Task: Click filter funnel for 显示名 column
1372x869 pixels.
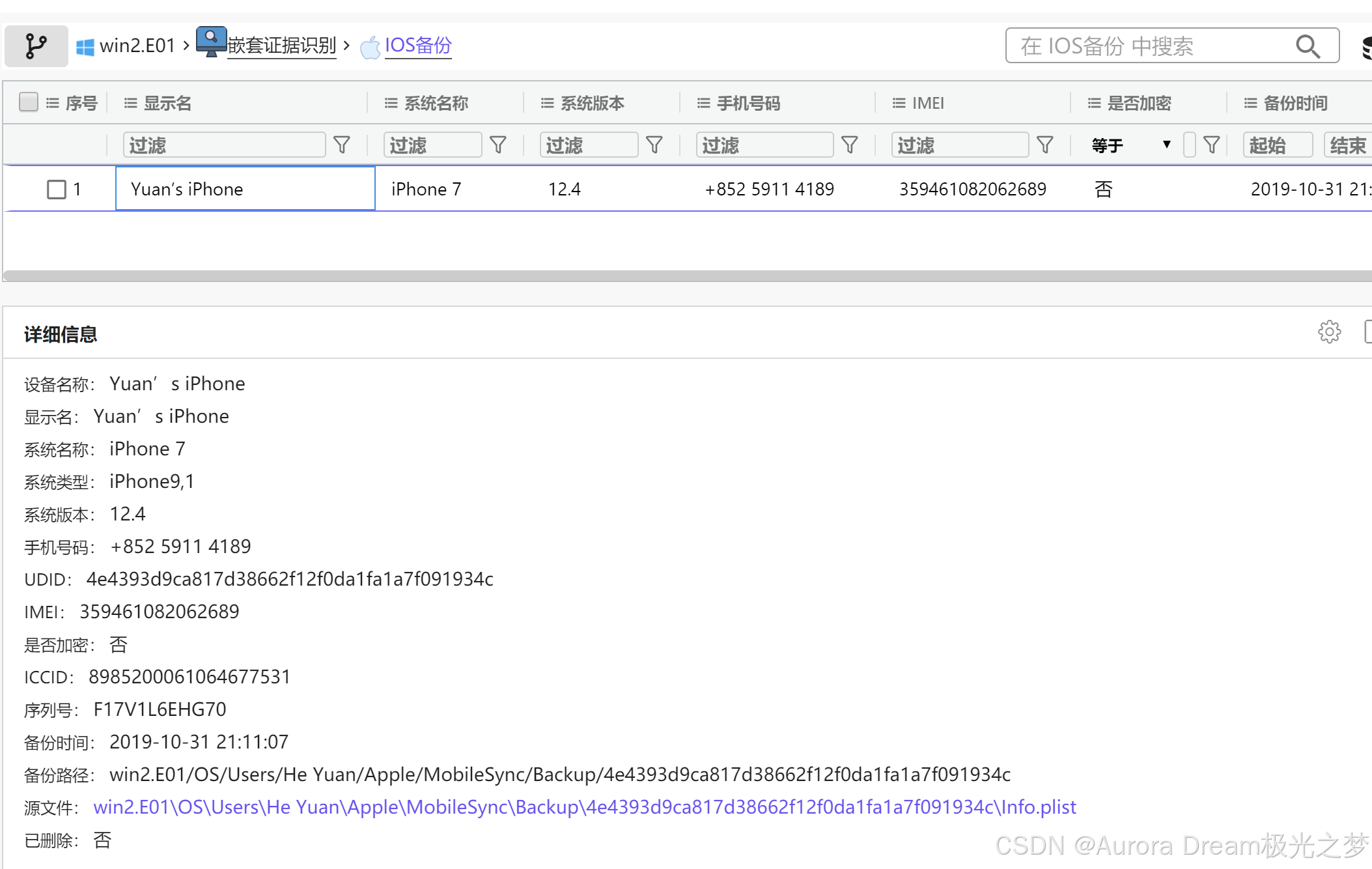Action: pos(342,145)
